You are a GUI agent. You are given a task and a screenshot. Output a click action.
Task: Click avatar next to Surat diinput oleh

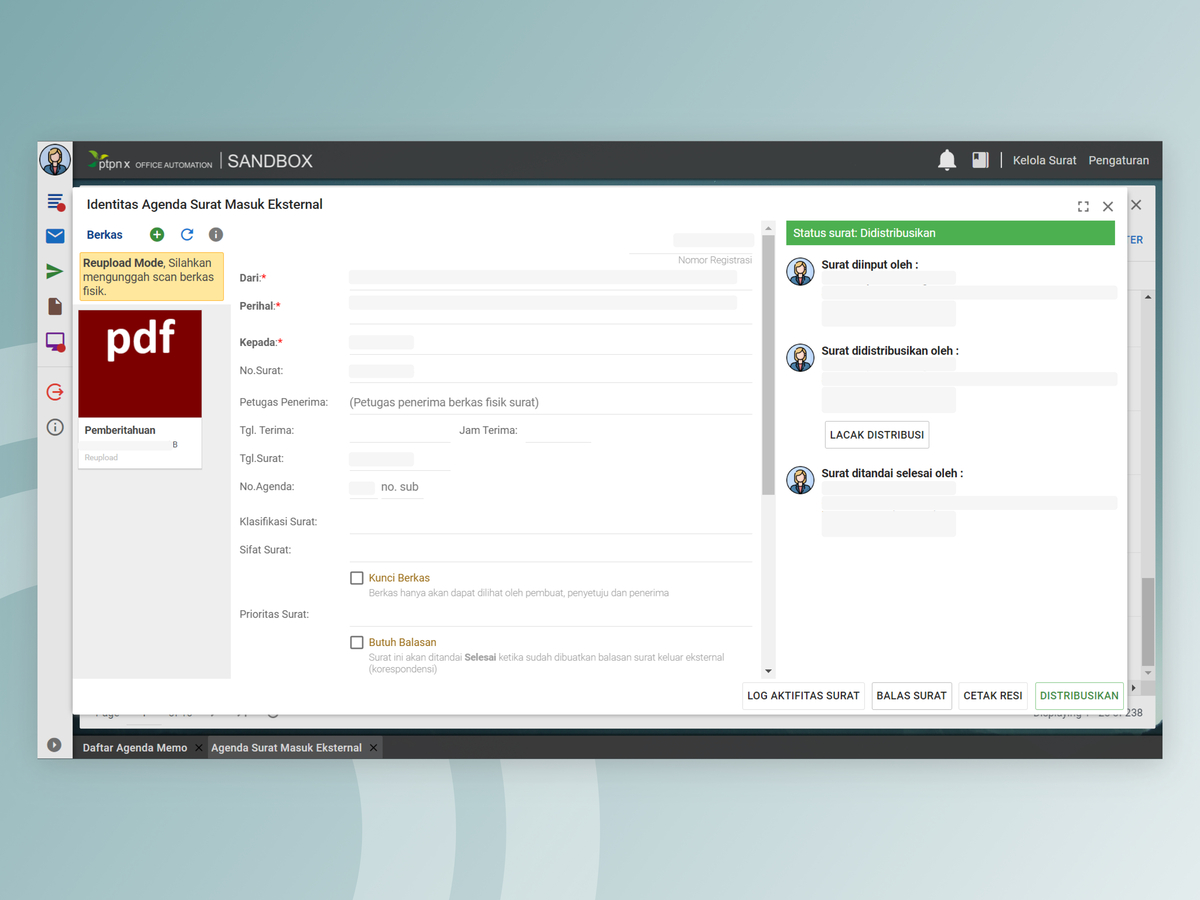pyautogui.click(x=800, y=271)
